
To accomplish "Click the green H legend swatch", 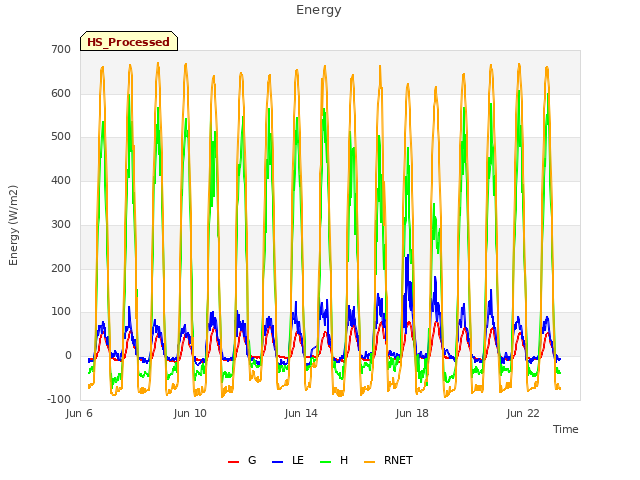I will pos(326,462).
